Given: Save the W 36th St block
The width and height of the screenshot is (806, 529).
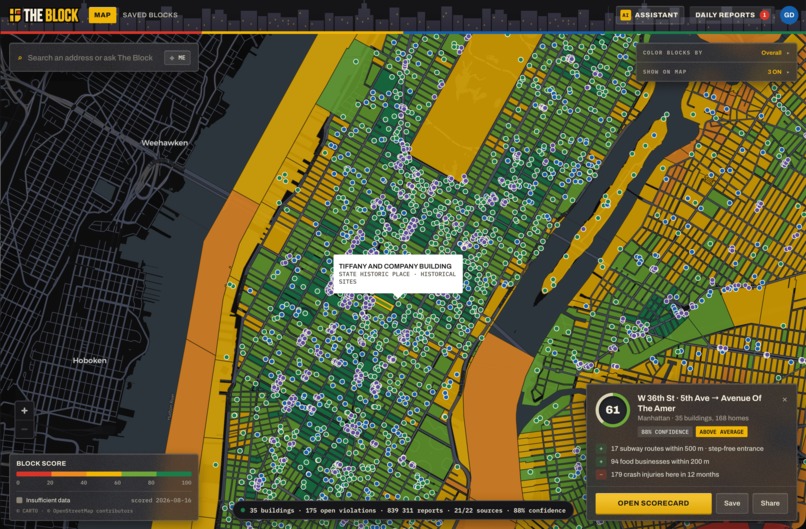Looking at the screenshot, I should coord(732,503).
